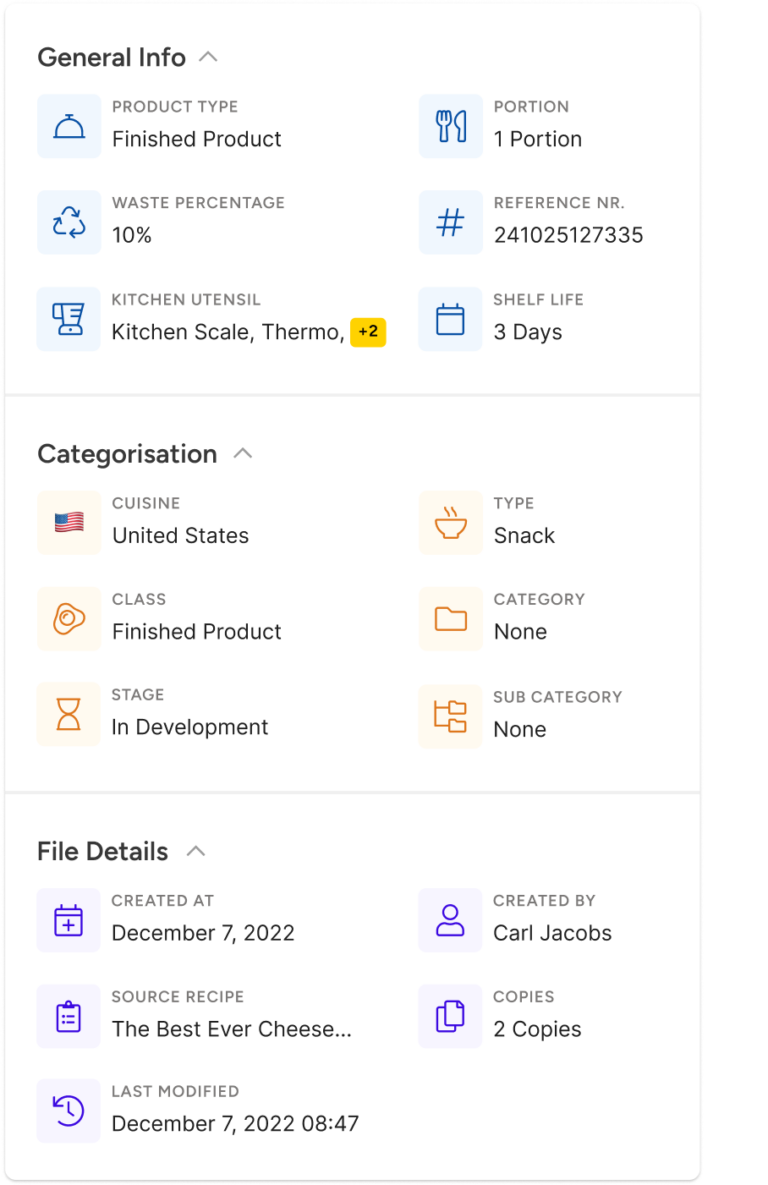768x1185 pixels.
Task: Collapse the Categorisation section
Action: (x=242, y=453)
